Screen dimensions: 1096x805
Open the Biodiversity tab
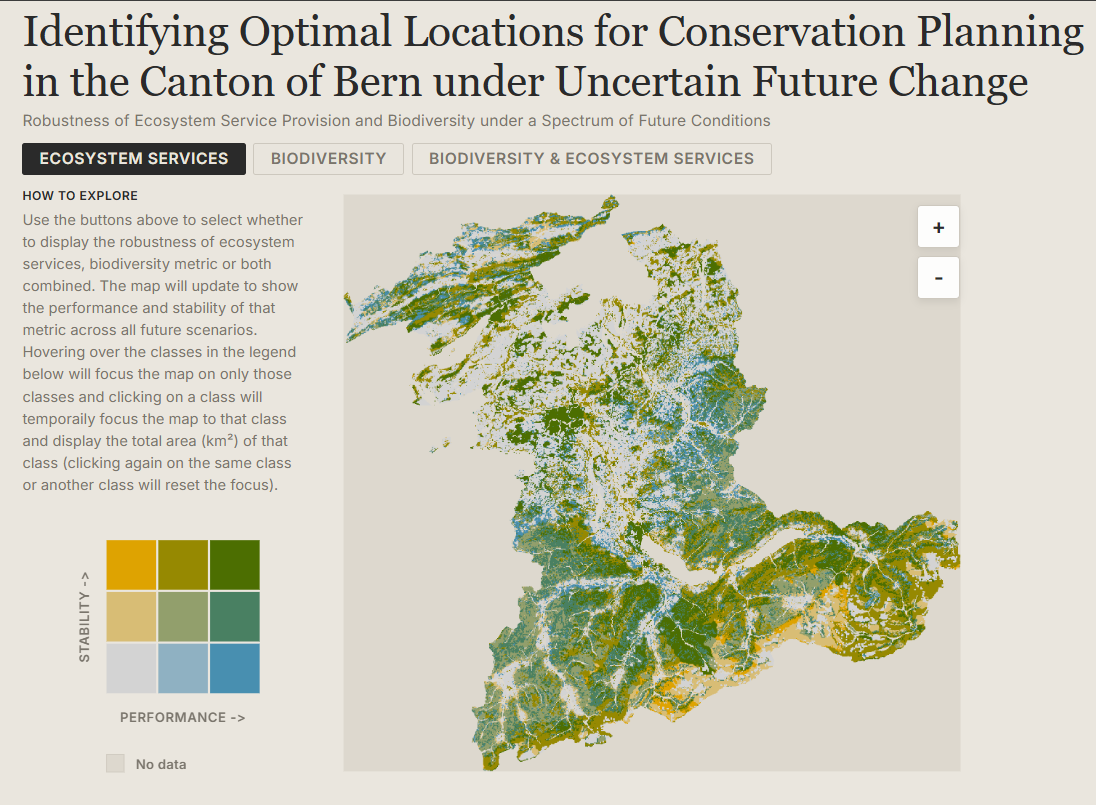point(328,159)
